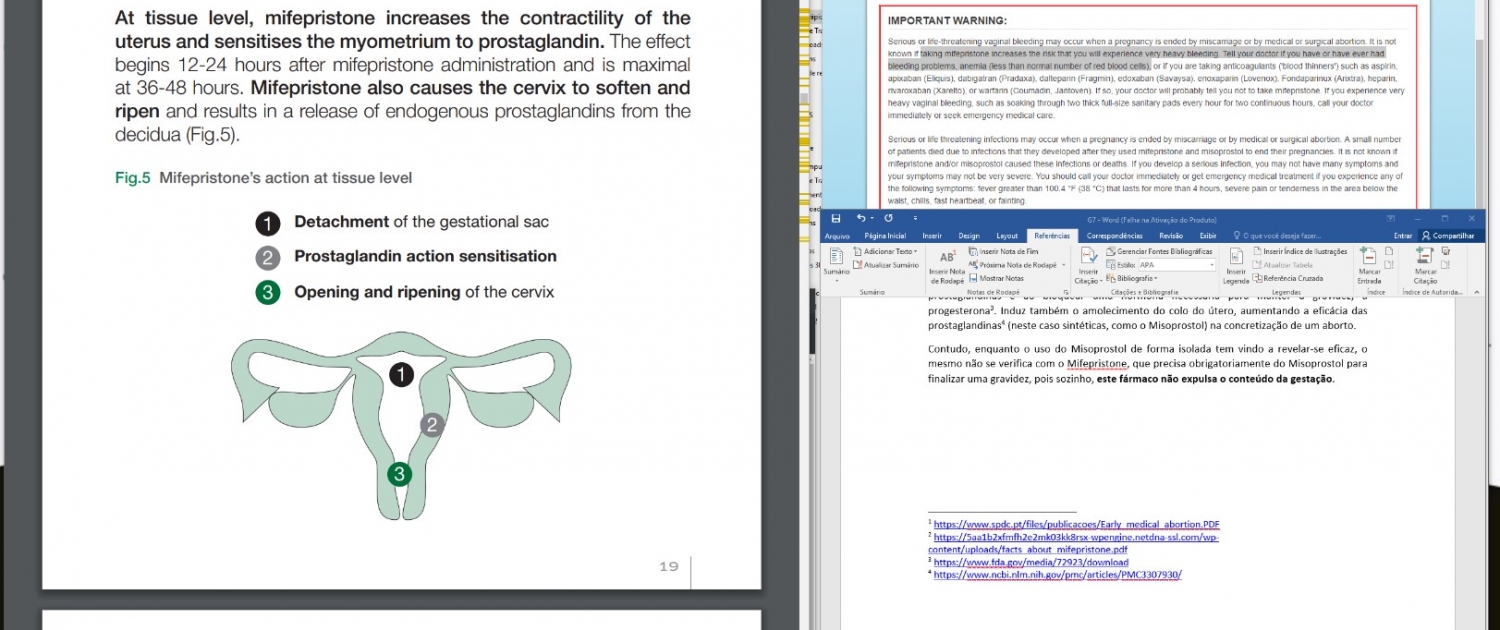Click the Undo arrow in Quick Access
Image resolution: width=1500 pixels, height=630 pixels.
(859, 218)
